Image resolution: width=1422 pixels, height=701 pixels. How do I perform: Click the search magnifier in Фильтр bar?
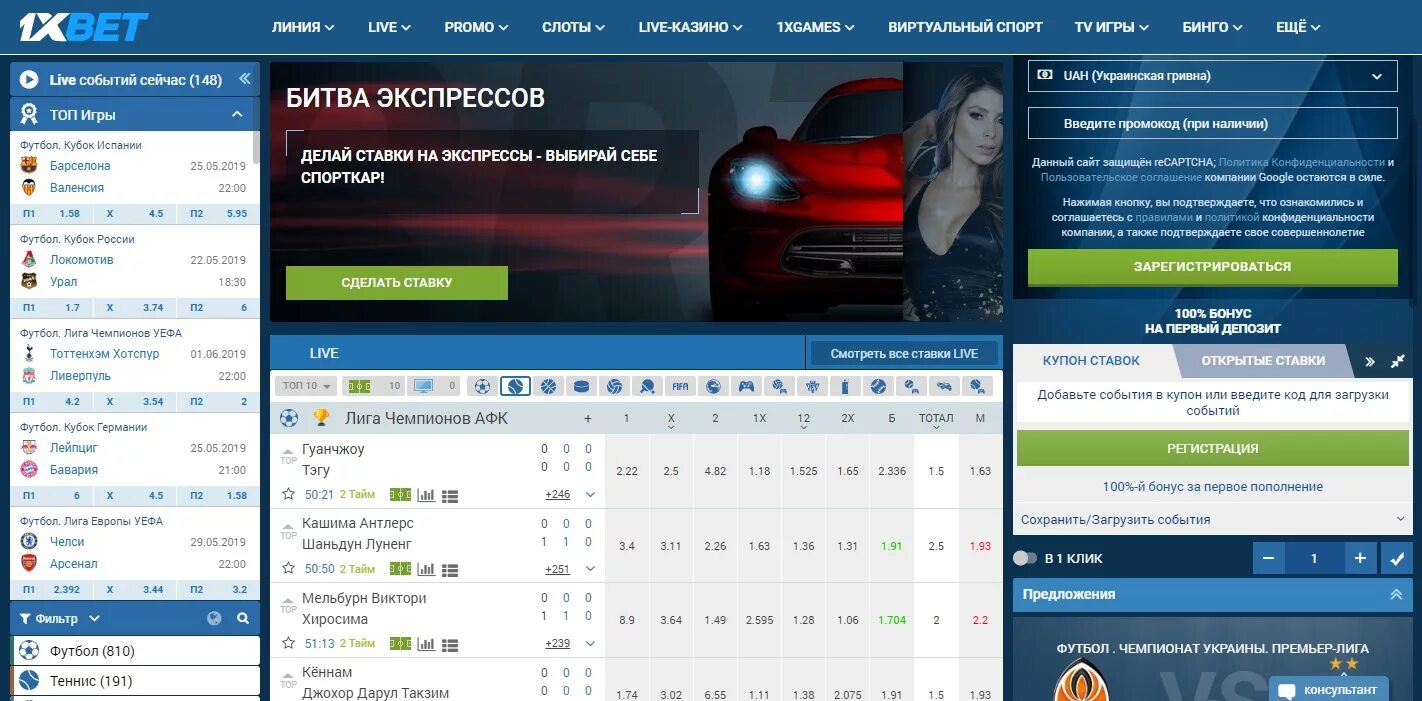pos(243,618)
